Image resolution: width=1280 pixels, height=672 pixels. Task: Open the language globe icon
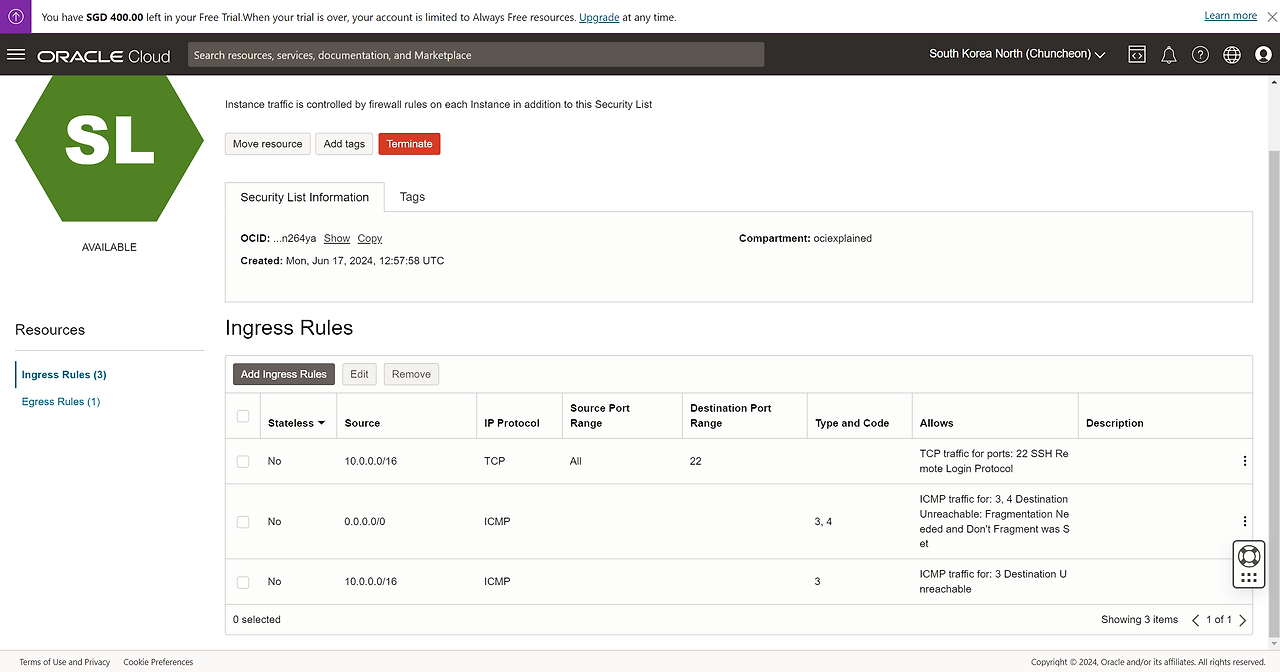coord(1232,55)
